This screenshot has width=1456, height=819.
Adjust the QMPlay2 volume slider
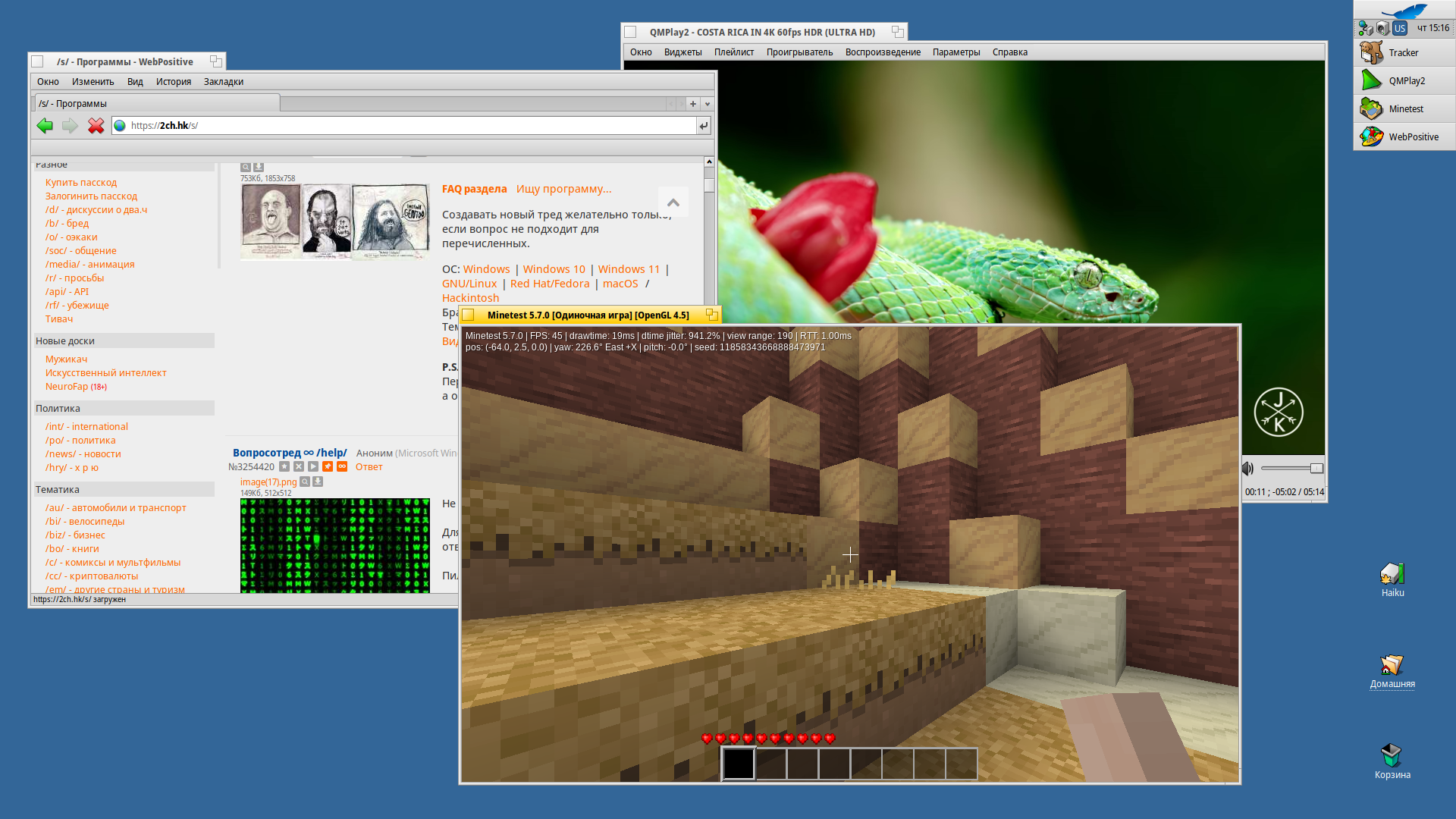pos(1292,469)
